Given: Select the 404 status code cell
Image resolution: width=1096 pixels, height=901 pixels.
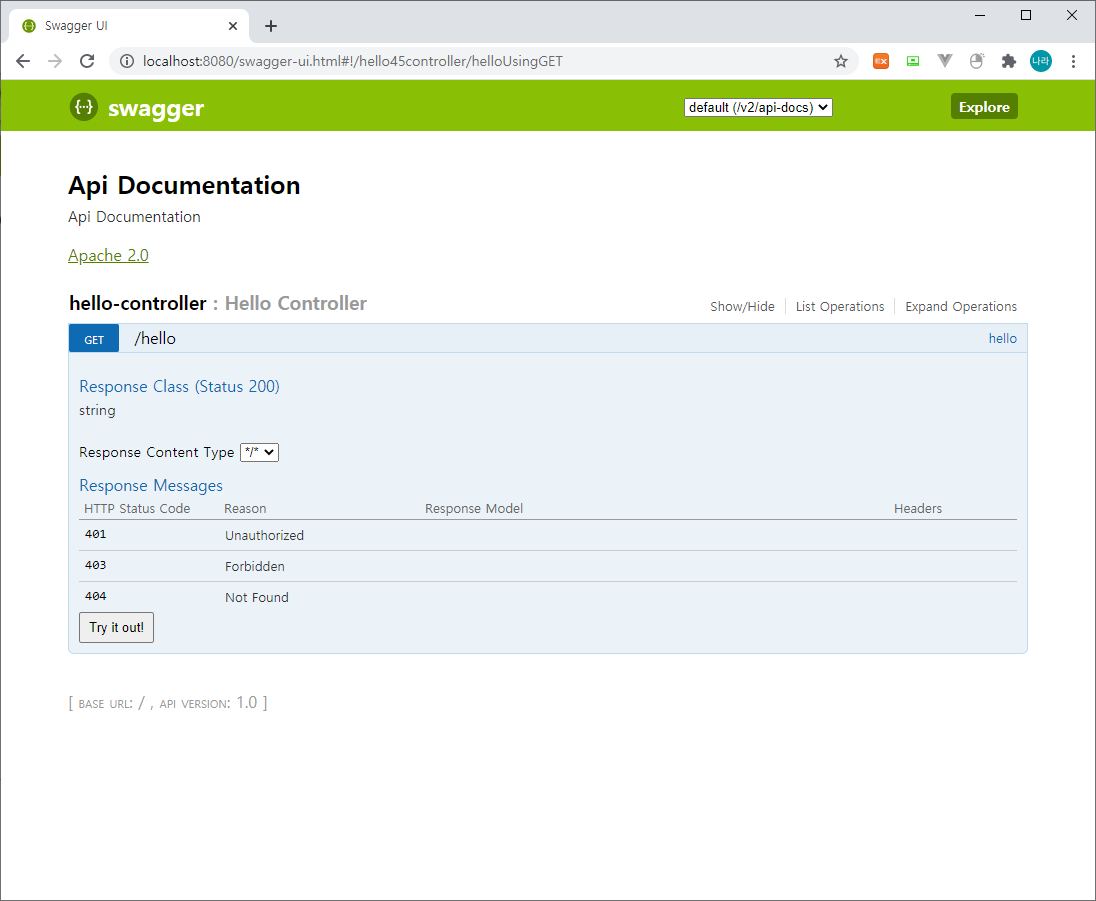Looking at the screenshot, I should pos(95,596).
